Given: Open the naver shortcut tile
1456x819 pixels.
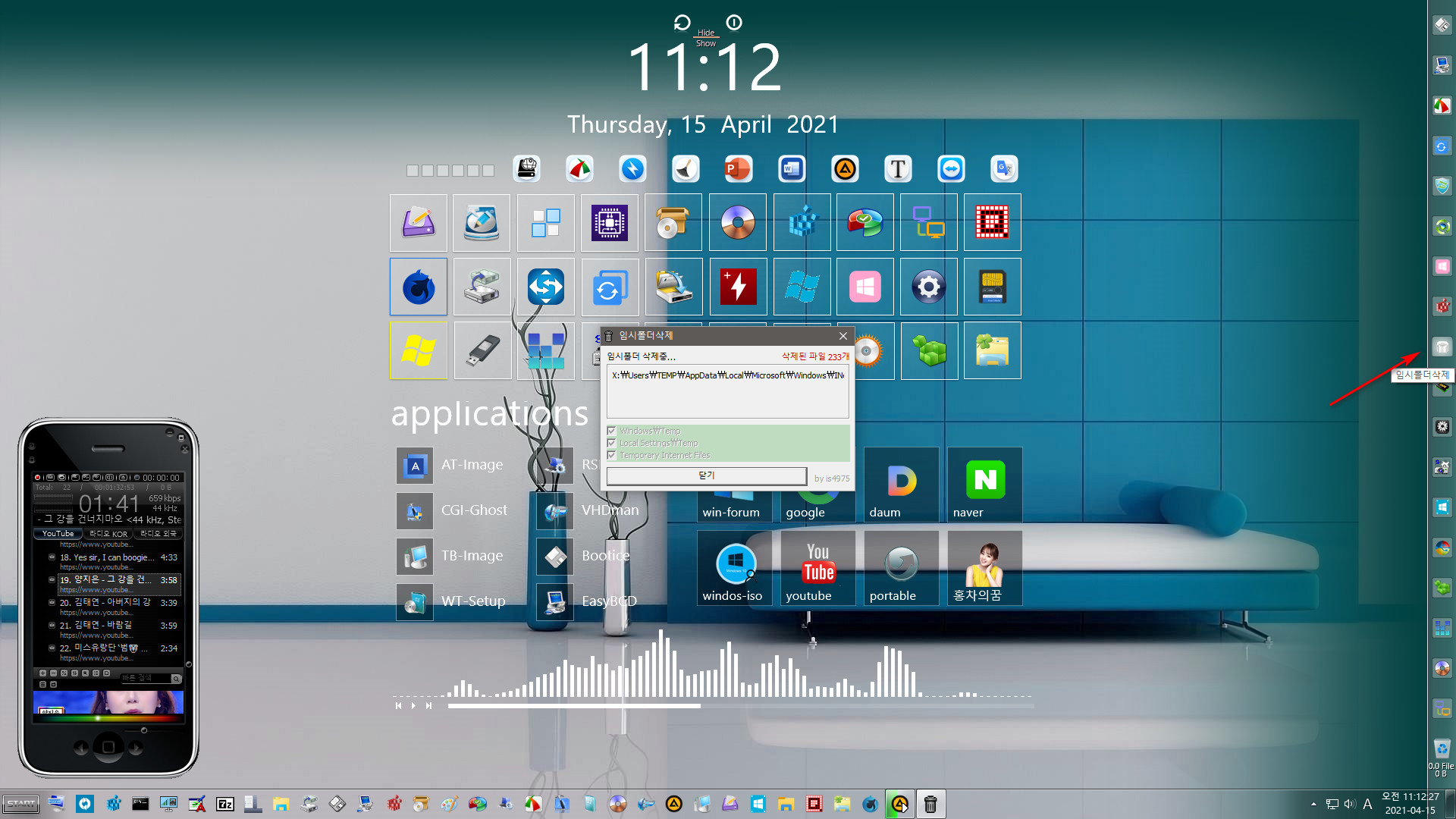Looking at the screenshot, I should point(985,485).
